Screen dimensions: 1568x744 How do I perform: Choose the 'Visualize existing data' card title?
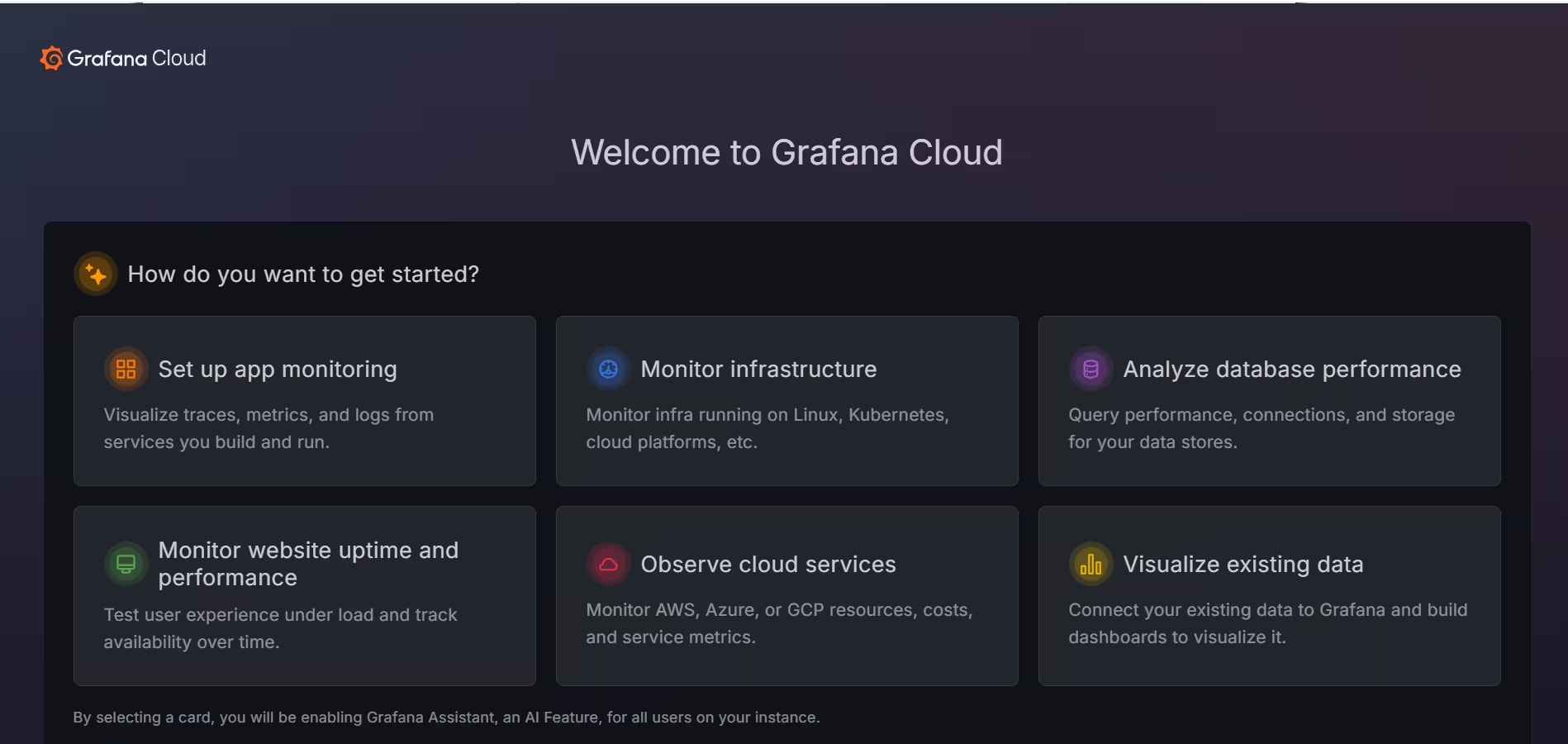(x=1243, y=564)
